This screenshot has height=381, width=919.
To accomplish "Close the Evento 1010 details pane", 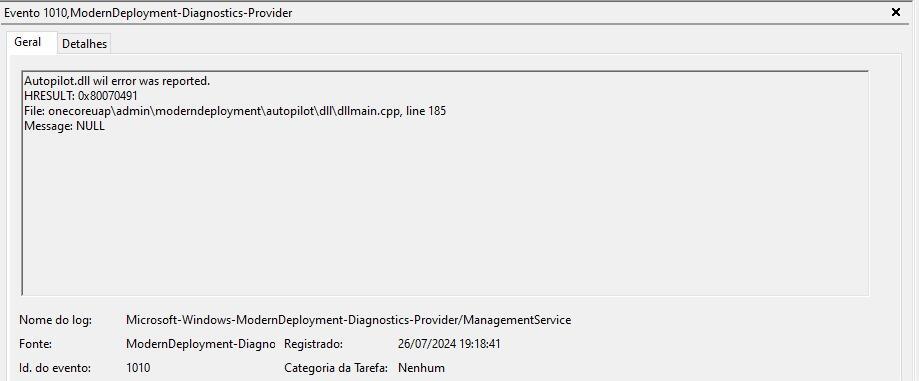I will tap(896, 12).
